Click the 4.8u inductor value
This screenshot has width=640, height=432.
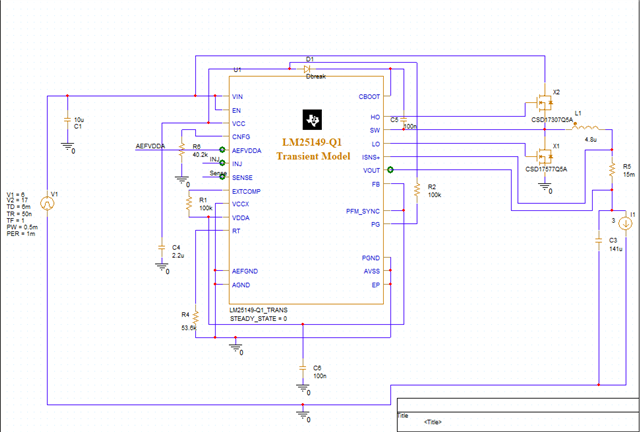[x=591, y=140]
